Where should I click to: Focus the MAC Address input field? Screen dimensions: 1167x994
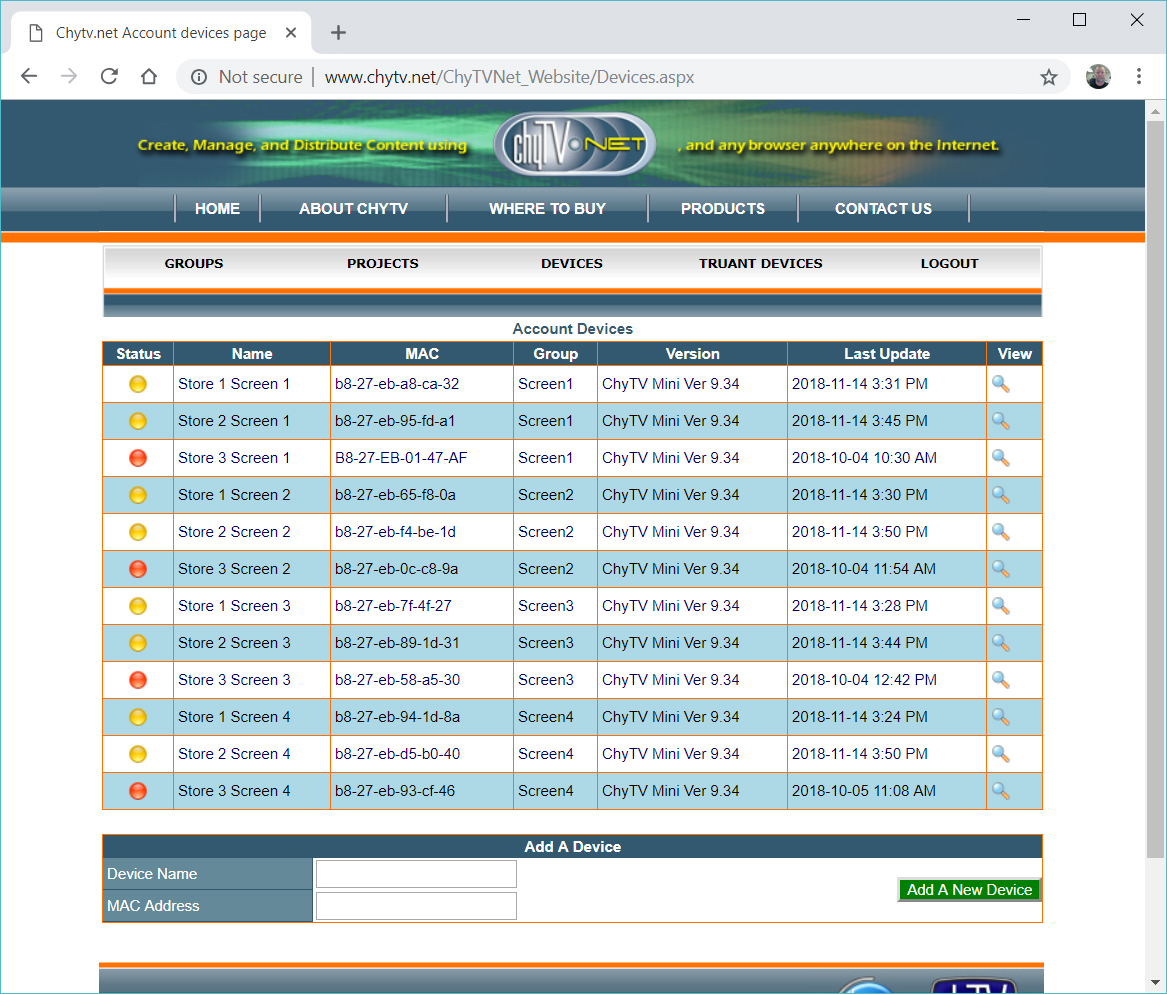tap(416, 906)
